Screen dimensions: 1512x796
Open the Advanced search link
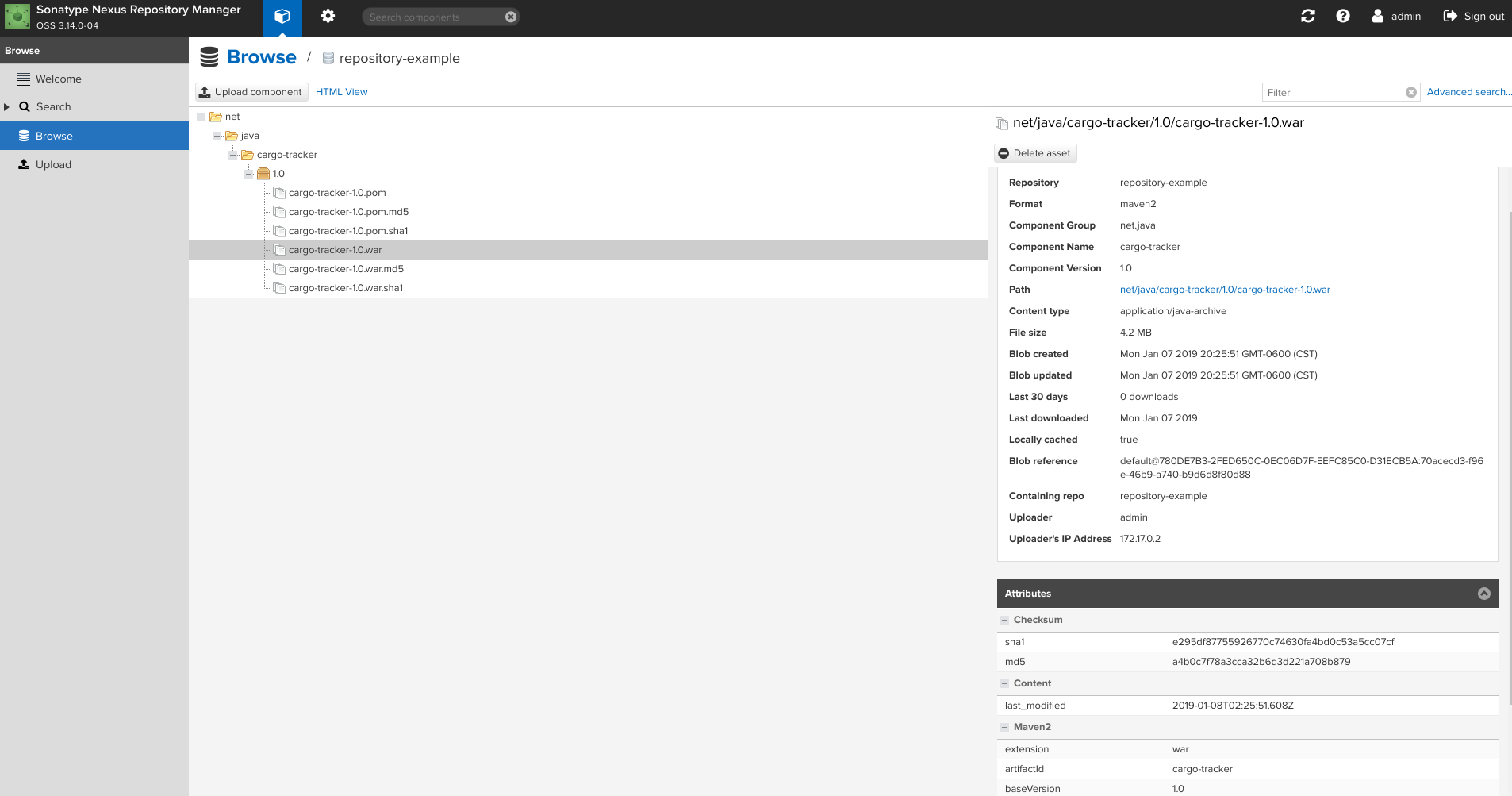(1469, 92)
